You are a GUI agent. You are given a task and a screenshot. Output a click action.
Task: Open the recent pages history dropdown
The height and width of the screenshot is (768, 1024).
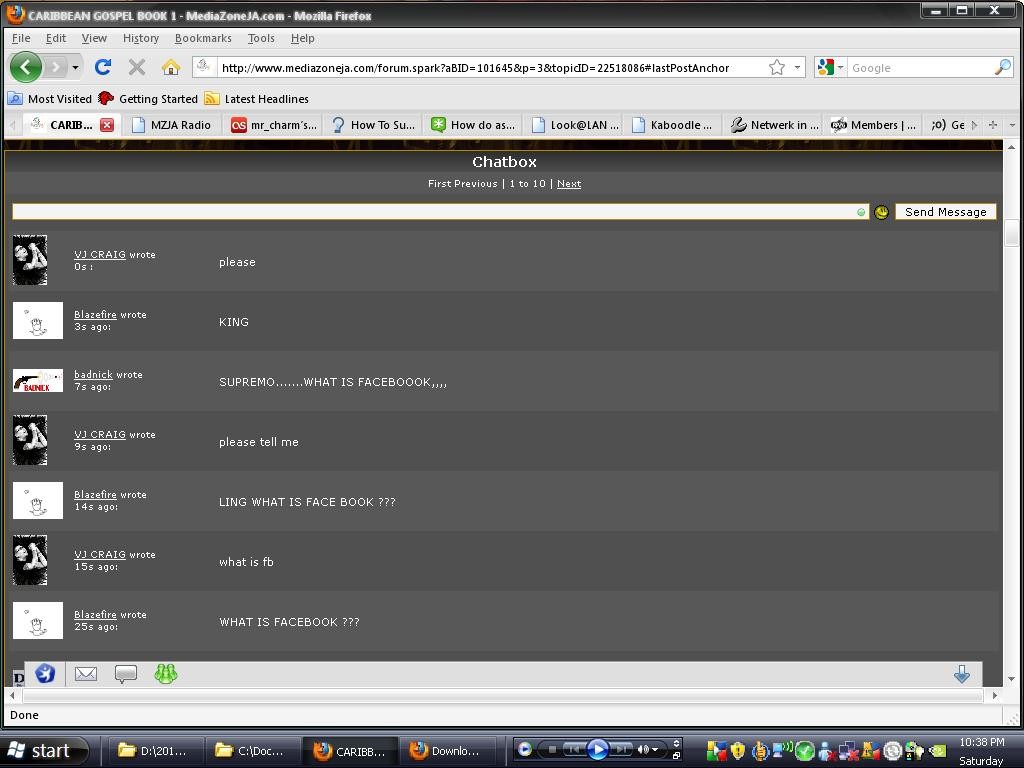tap(76, 67)
